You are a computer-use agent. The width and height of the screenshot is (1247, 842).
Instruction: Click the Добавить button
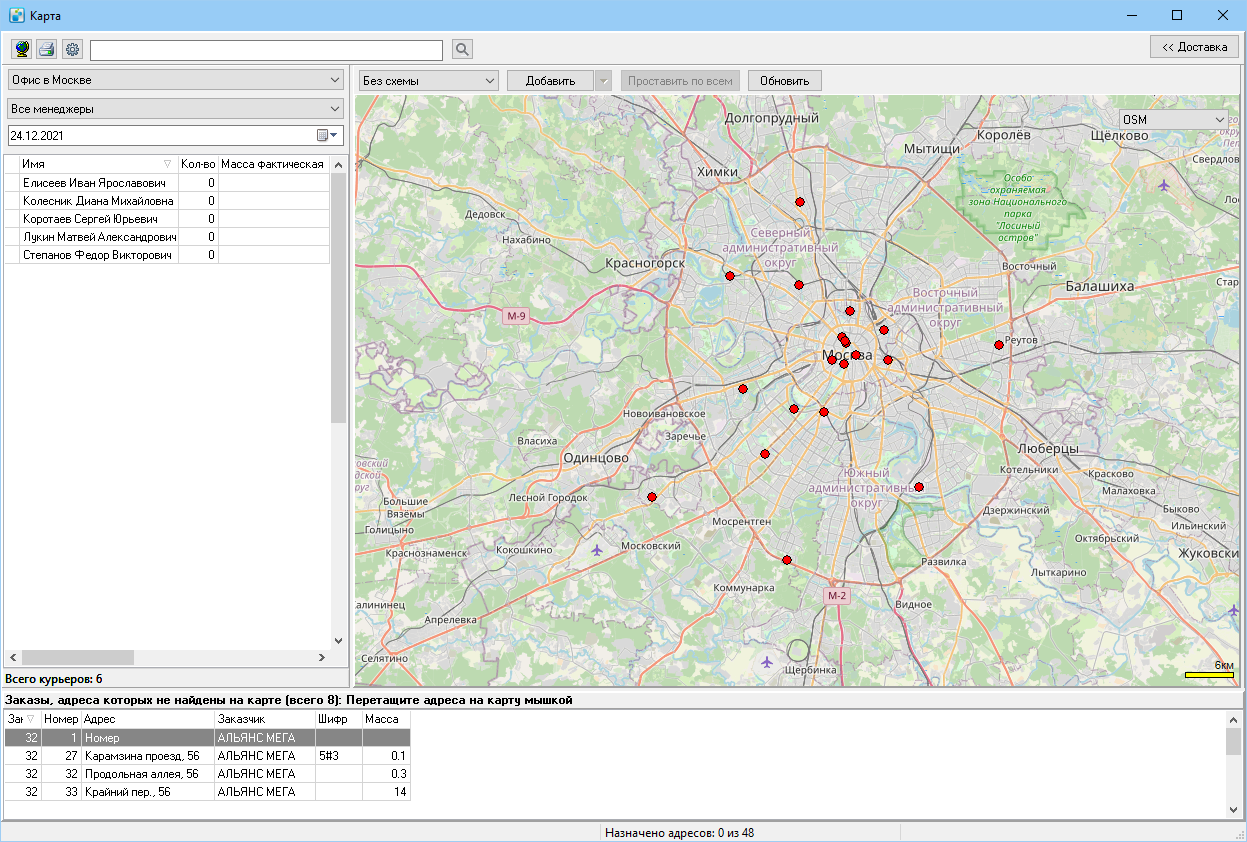(551, 81)
